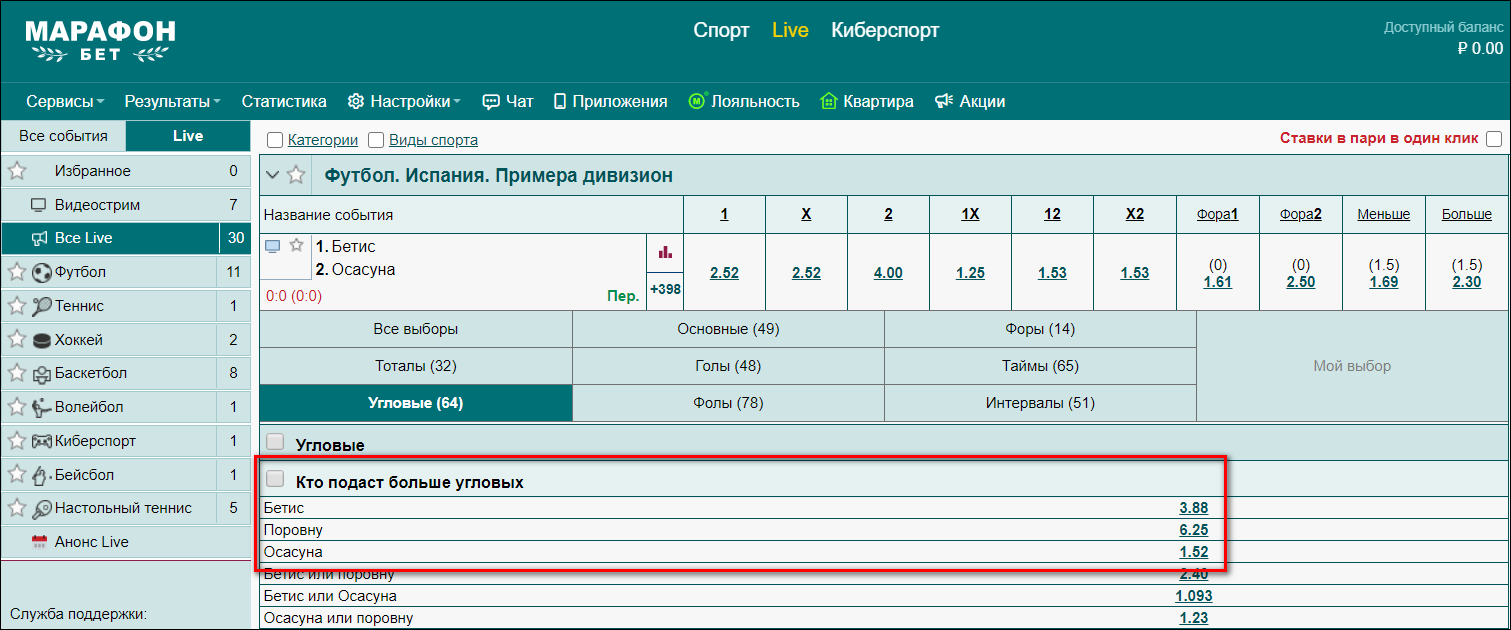Add Бетис – Осасуна match to favorites star
This screenshot has width=1511, height=630.
pos(296,246)
